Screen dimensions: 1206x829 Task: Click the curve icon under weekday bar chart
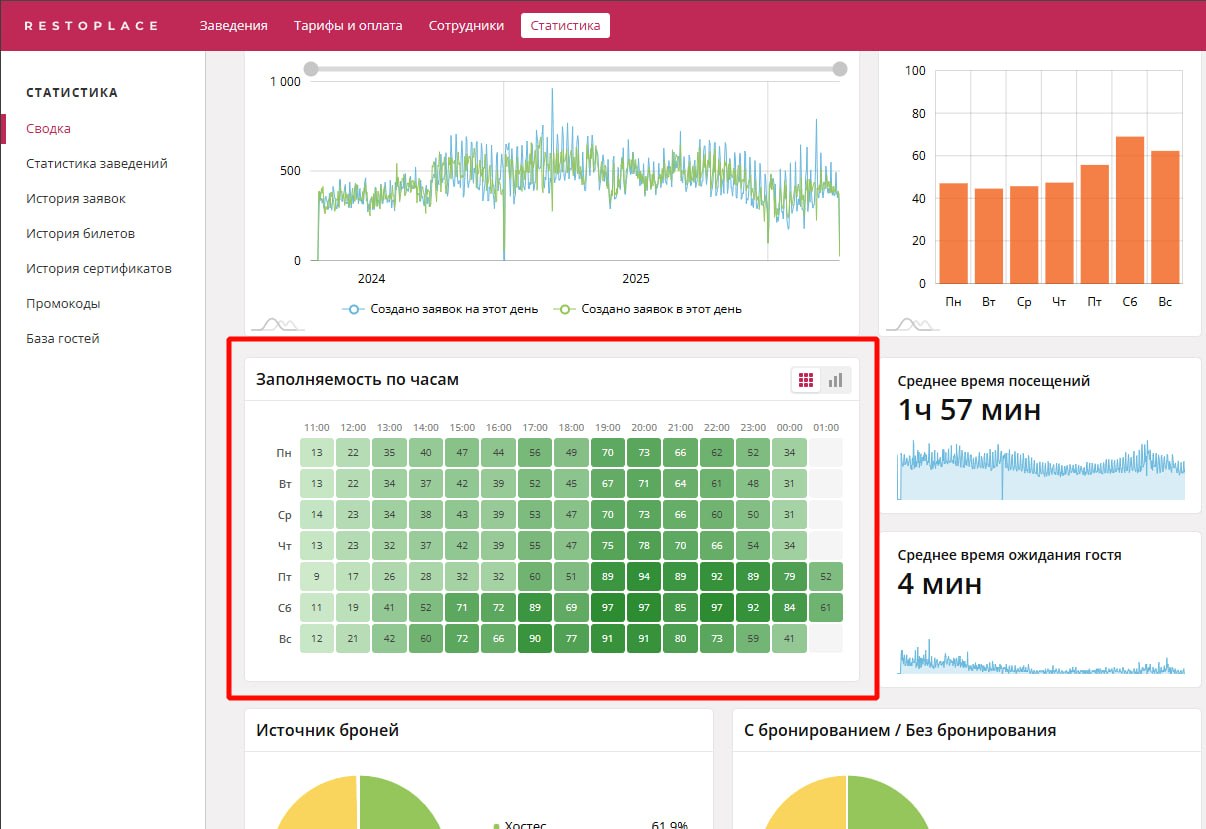click(906, 323)
